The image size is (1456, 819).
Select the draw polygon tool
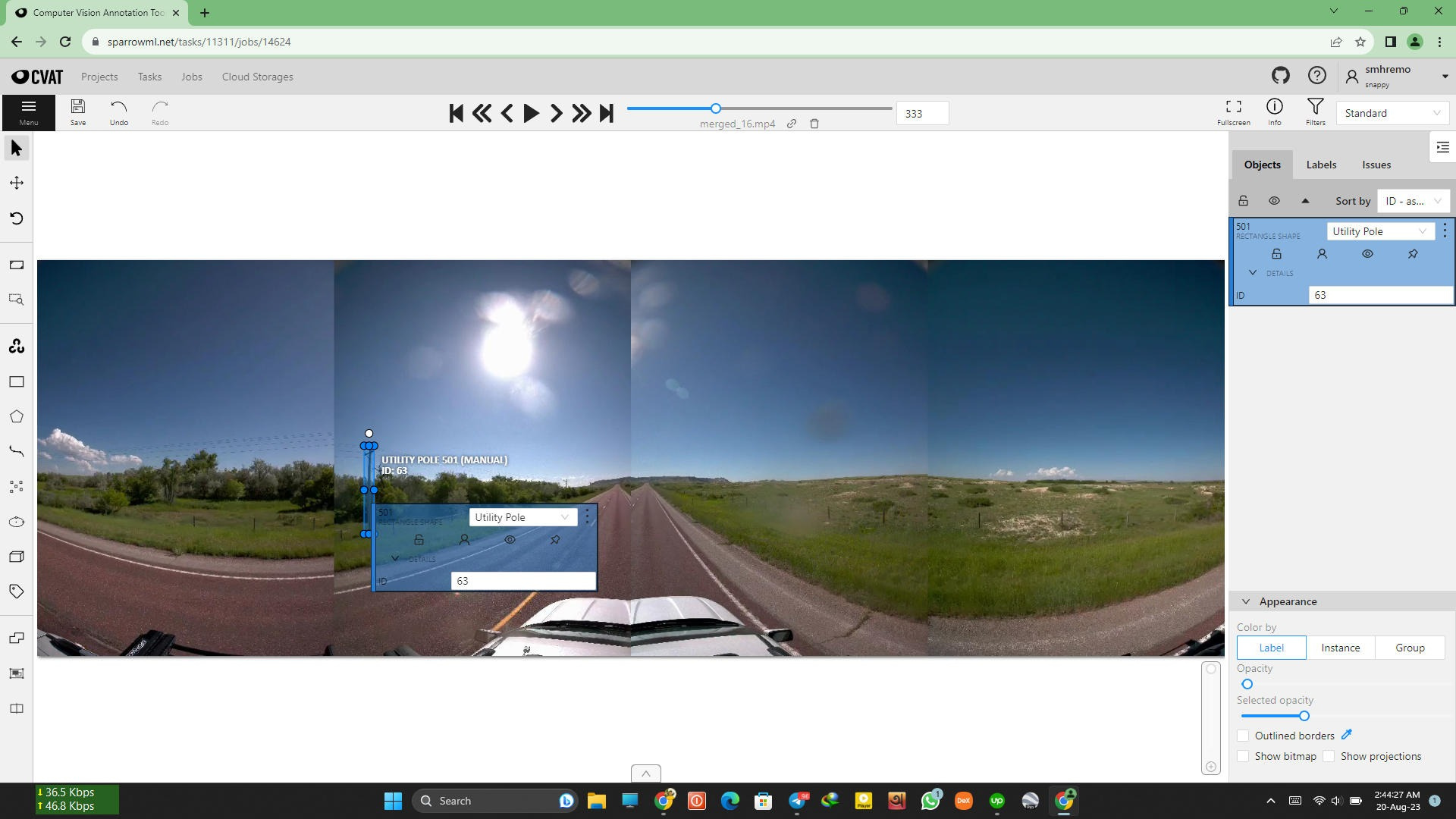pos(17,416)
